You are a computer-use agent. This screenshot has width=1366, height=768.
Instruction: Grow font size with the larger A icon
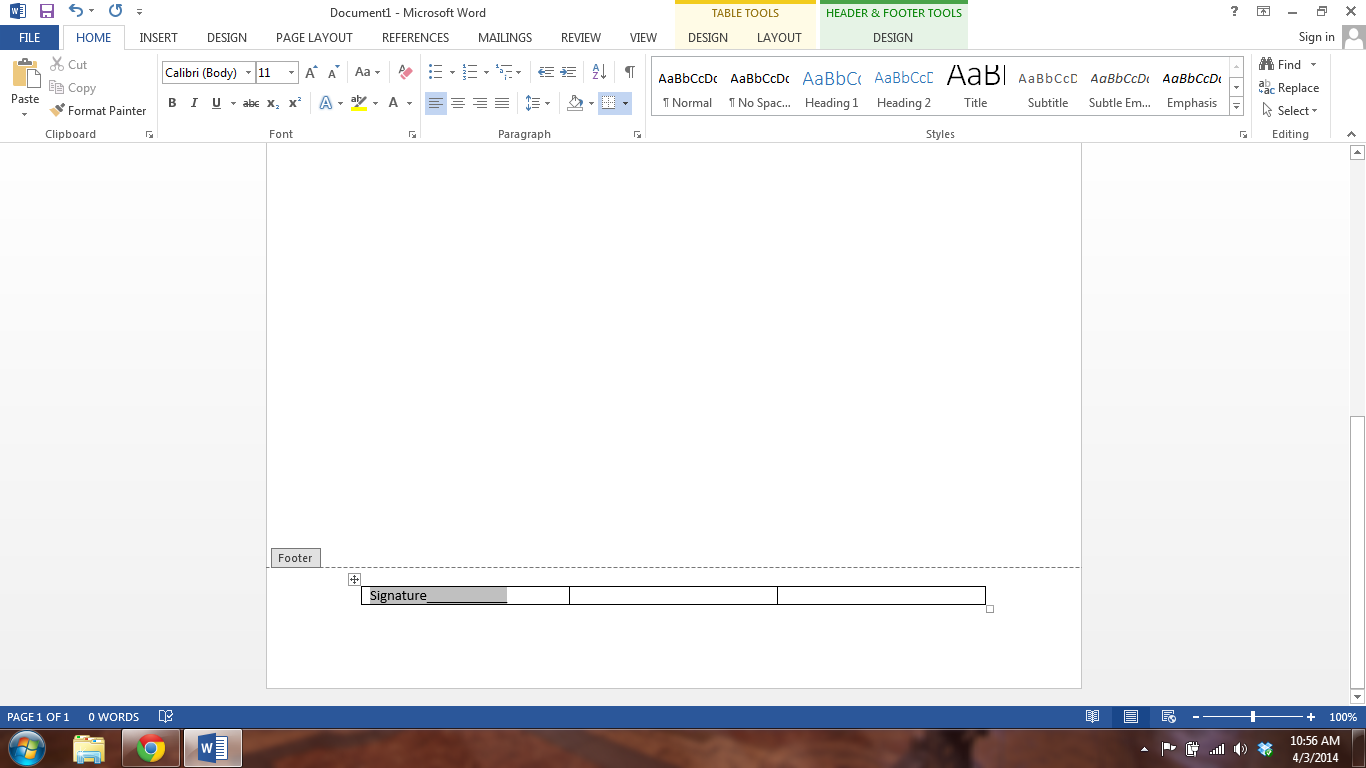click(311, 72)
